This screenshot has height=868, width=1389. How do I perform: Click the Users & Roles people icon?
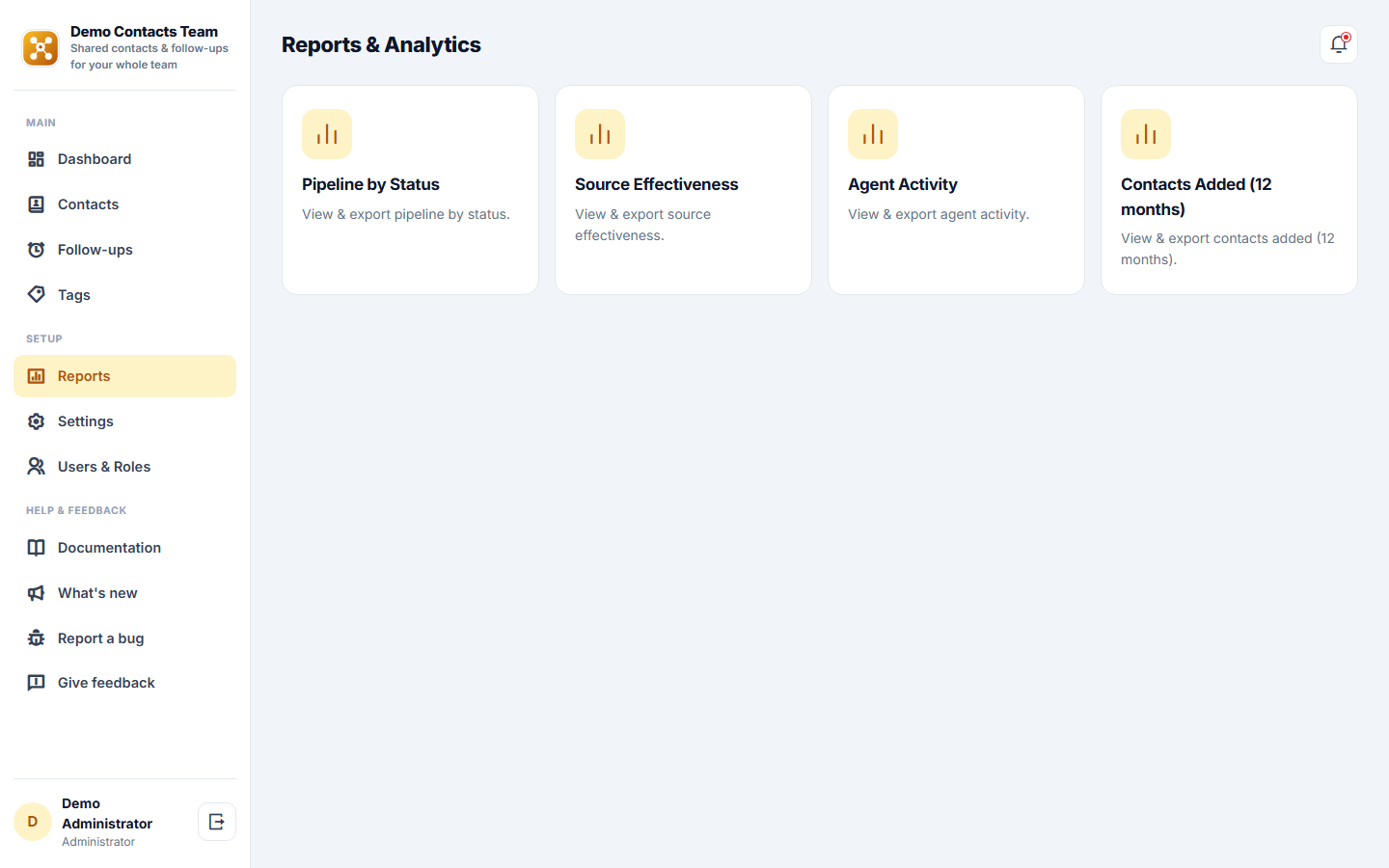tap(36, 467)
